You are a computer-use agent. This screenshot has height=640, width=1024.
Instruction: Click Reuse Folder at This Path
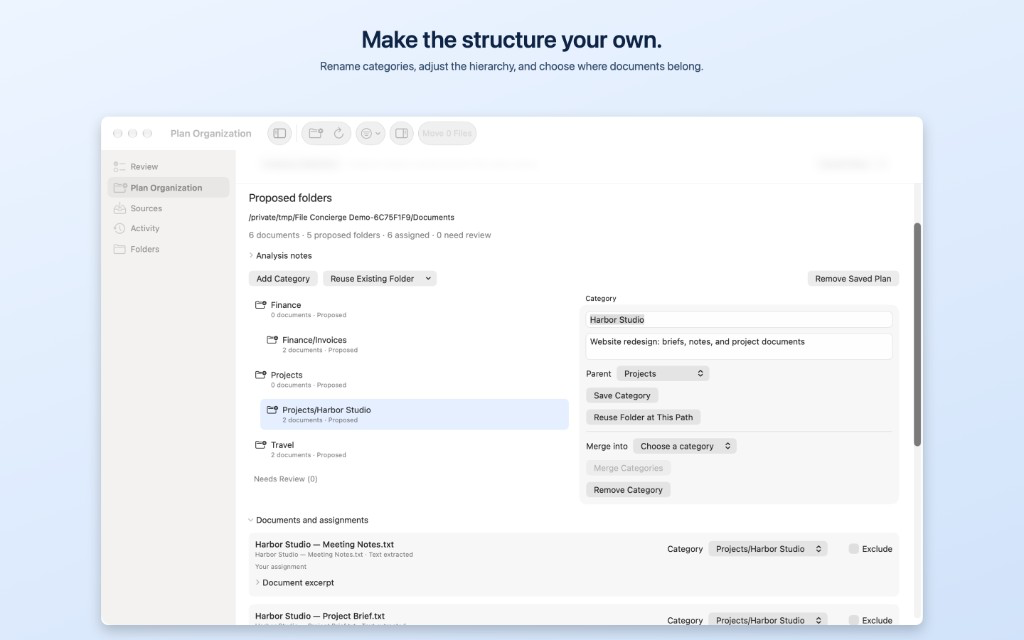643,417
